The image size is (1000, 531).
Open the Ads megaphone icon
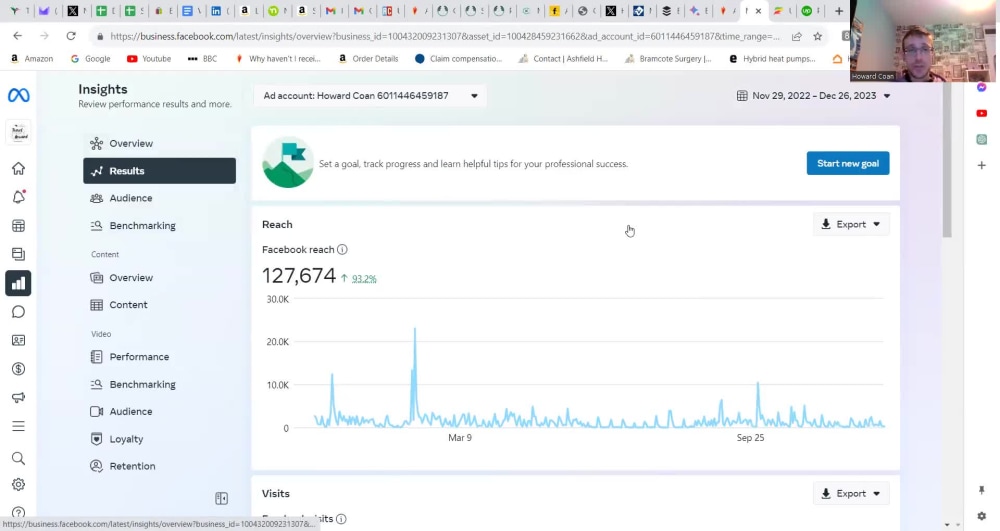click(x=18, y=398)
